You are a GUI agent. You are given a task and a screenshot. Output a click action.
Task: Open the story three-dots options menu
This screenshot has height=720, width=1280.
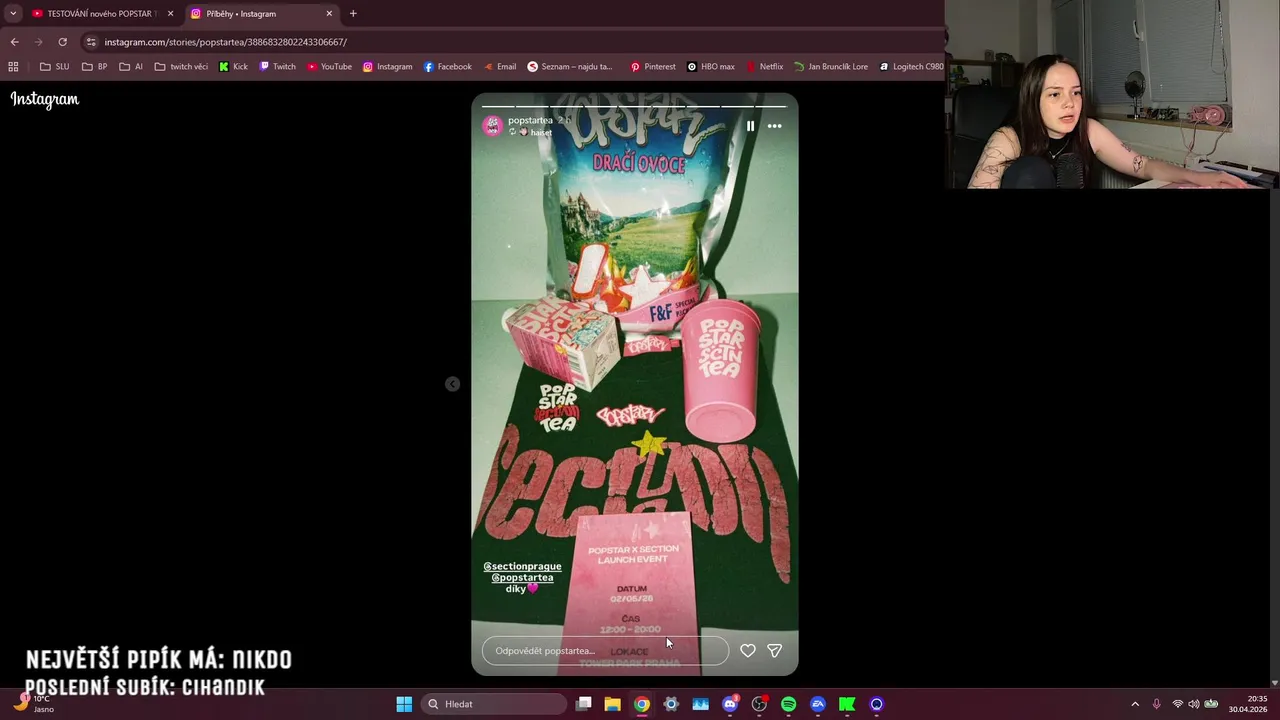click(x=774, y=126)
